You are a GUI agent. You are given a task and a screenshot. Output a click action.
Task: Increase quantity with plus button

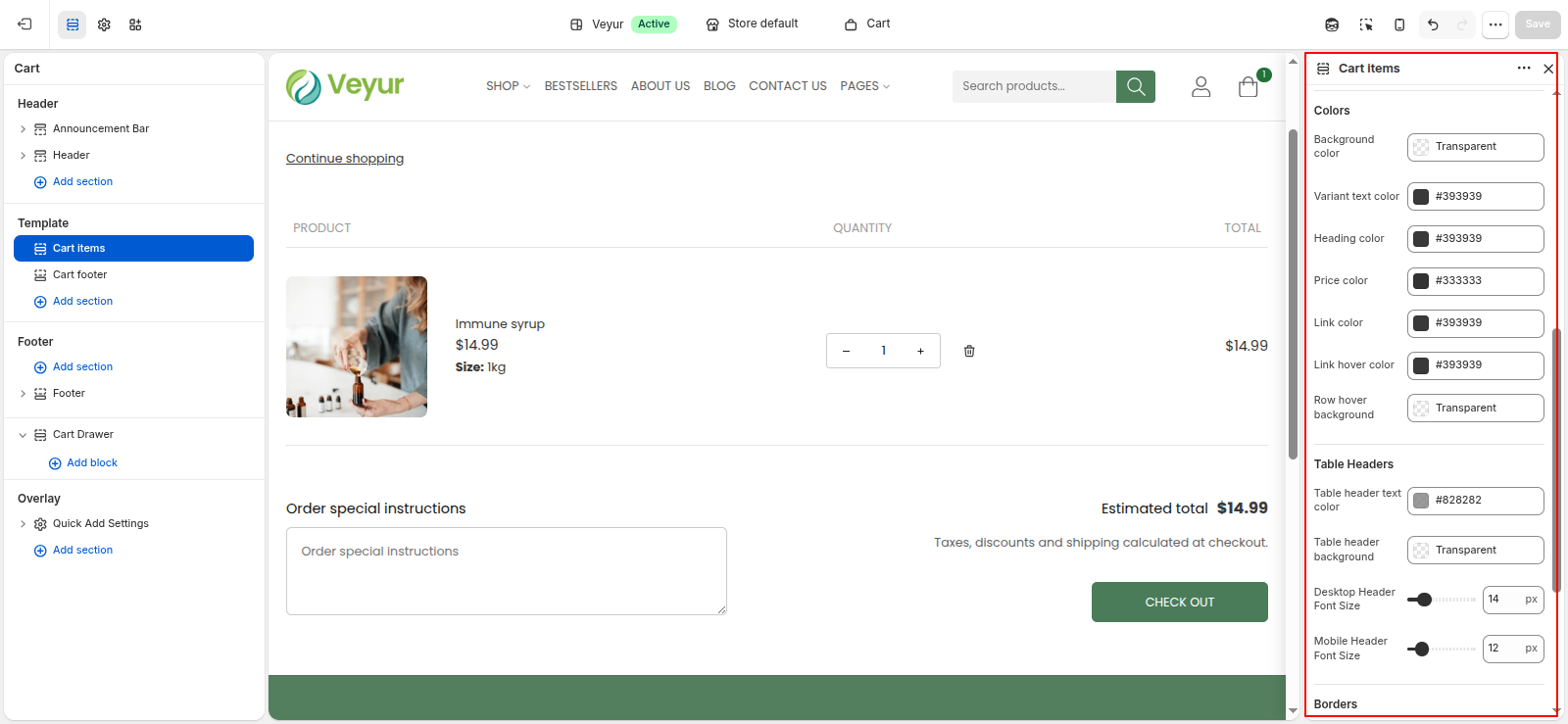click(920, 351)
